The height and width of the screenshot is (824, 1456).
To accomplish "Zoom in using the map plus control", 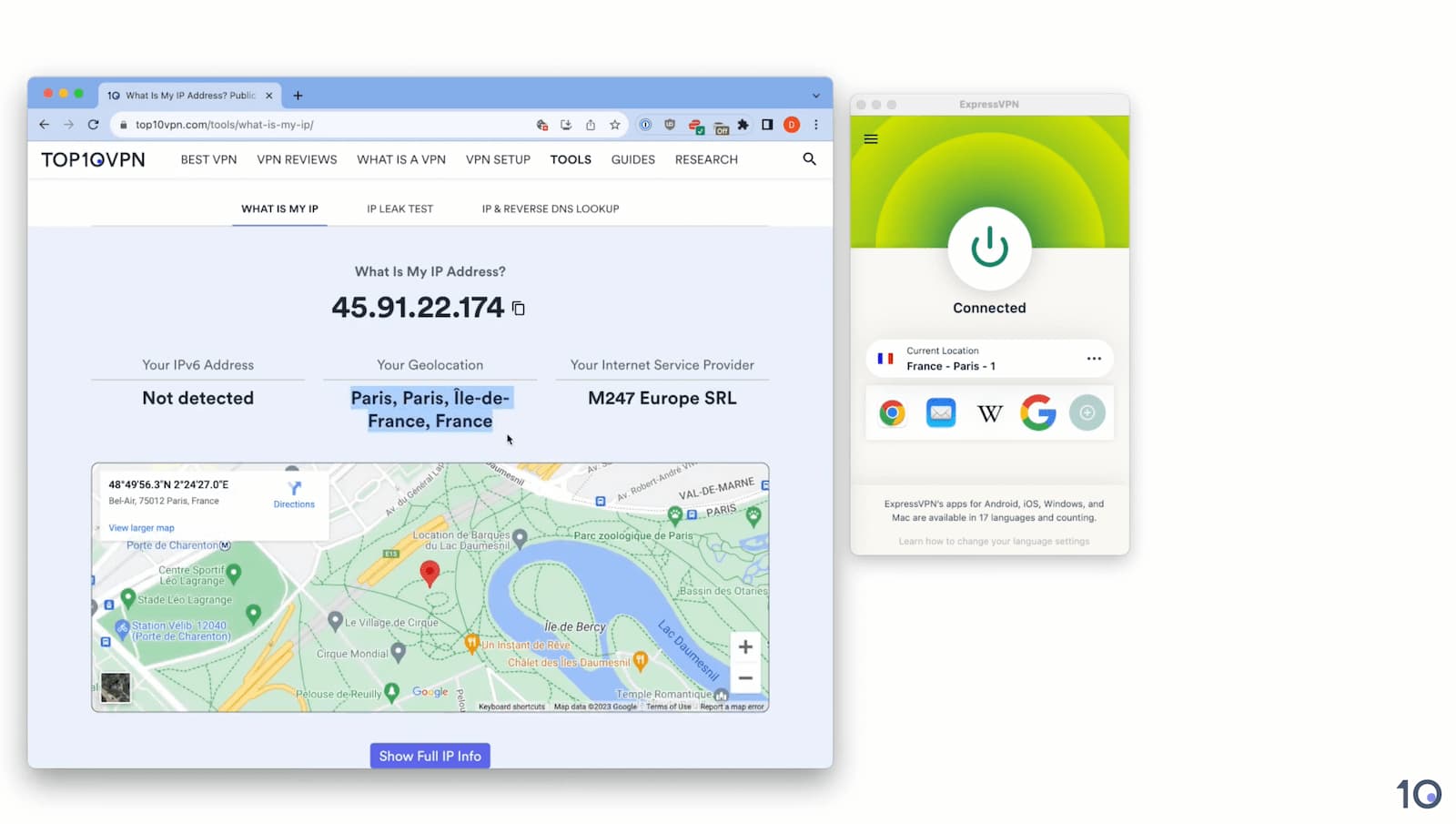I will 744,646.
